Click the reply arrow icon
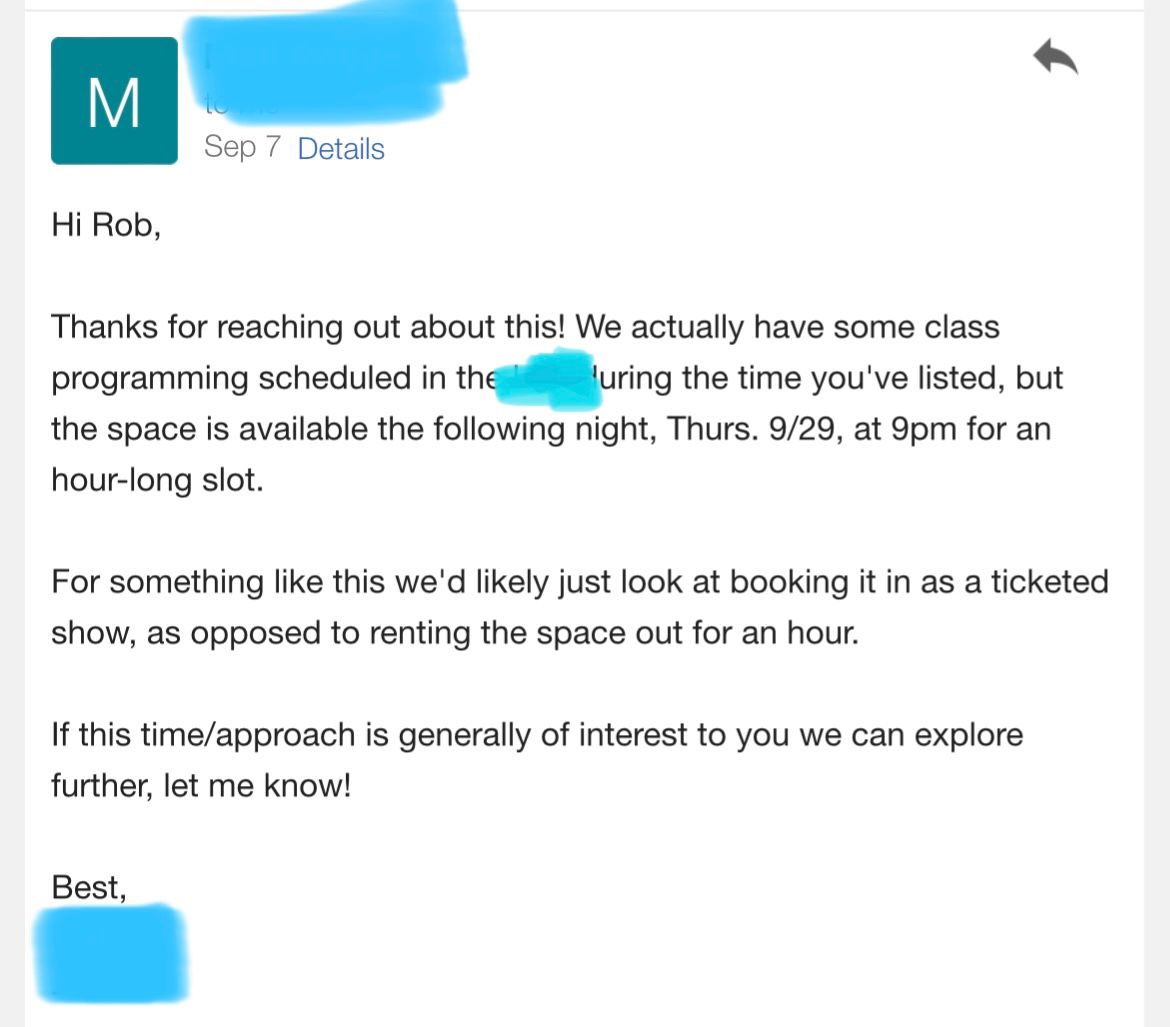 click(x=1055, y=58)
